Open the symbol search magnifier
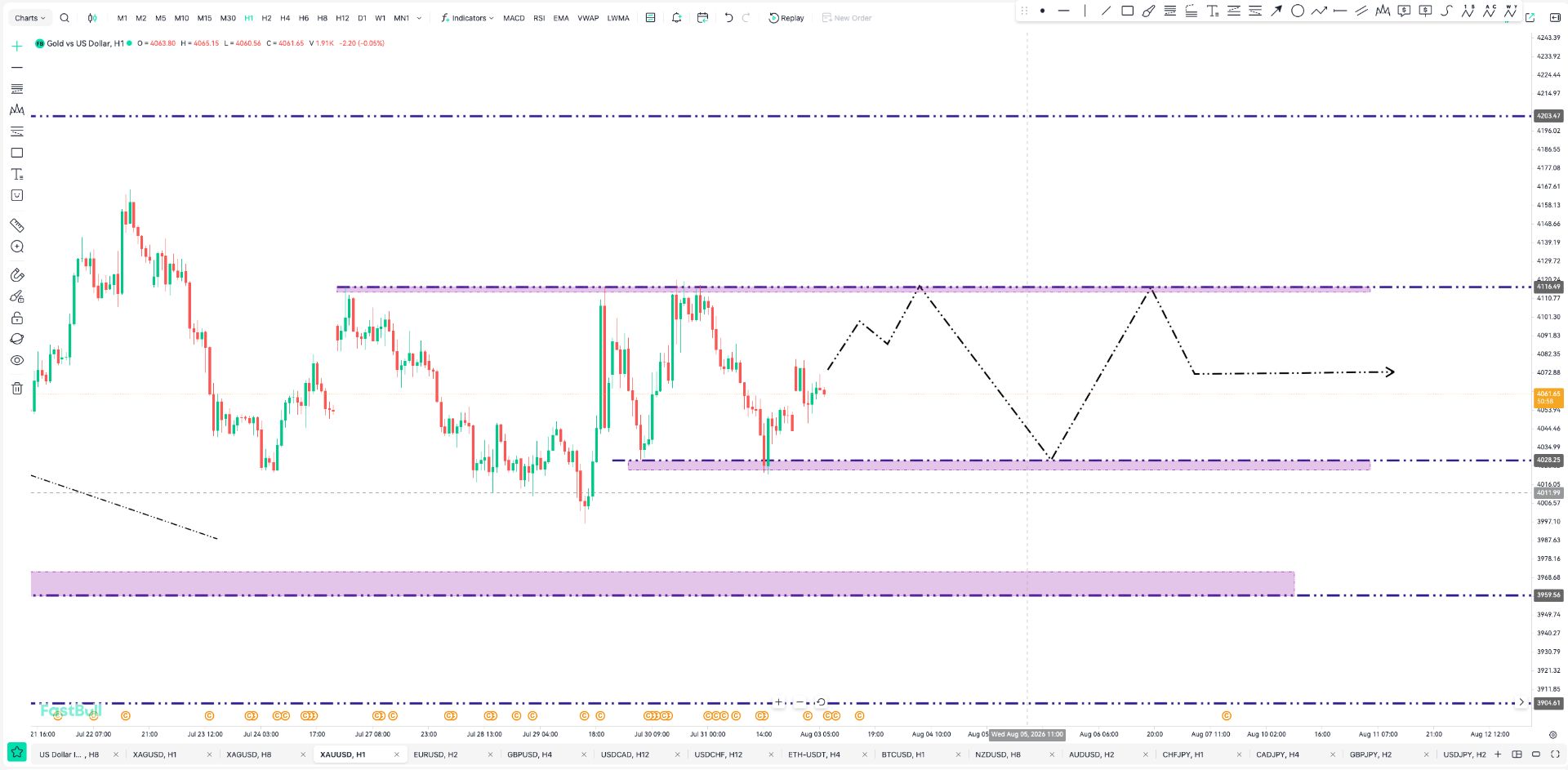Image resolution: width=1568 pixels, height=770 pixels. point(65,18)
